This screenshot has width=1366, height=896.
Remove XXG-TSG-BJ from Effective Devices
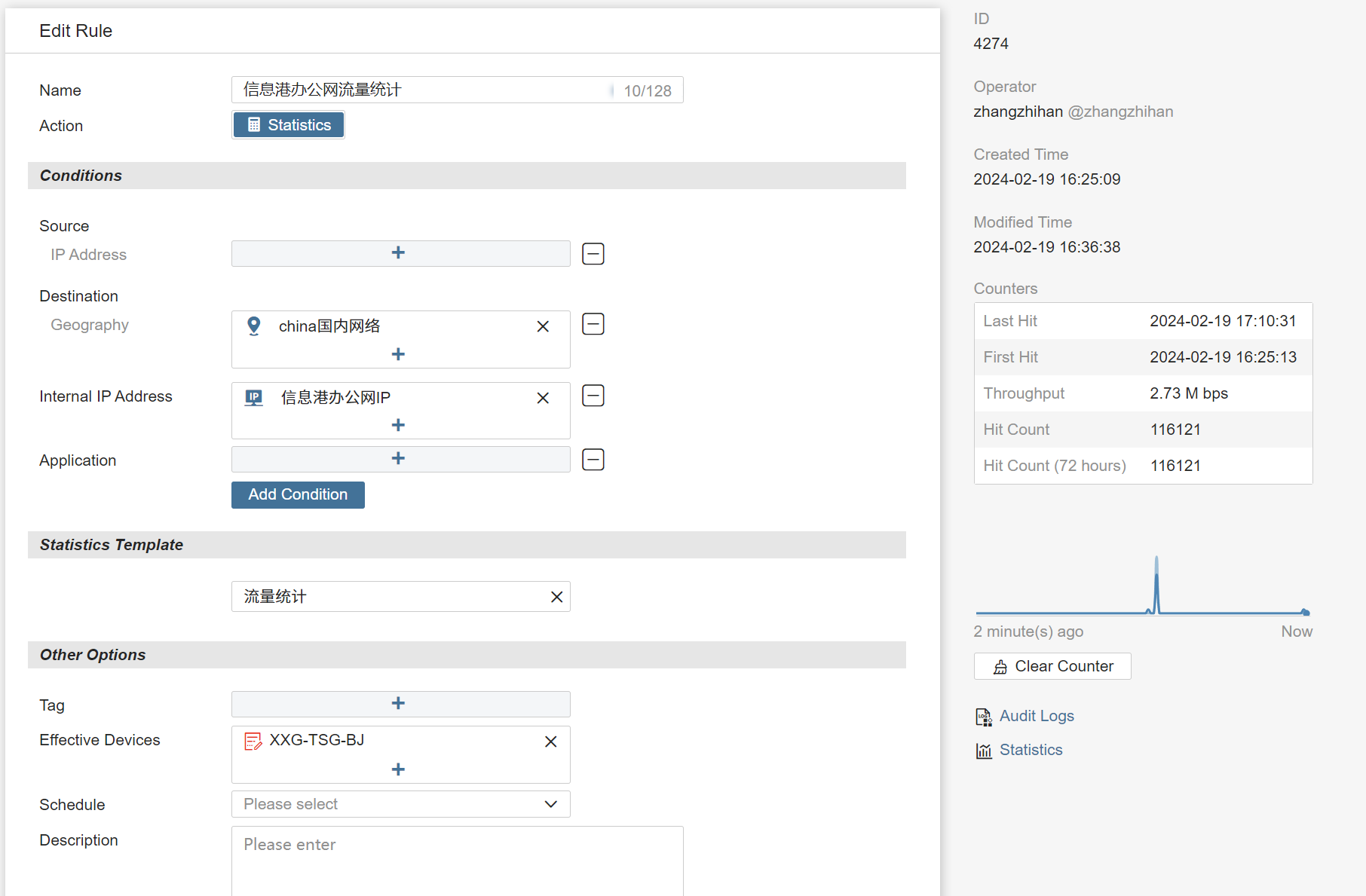click(x=551, y=742)
